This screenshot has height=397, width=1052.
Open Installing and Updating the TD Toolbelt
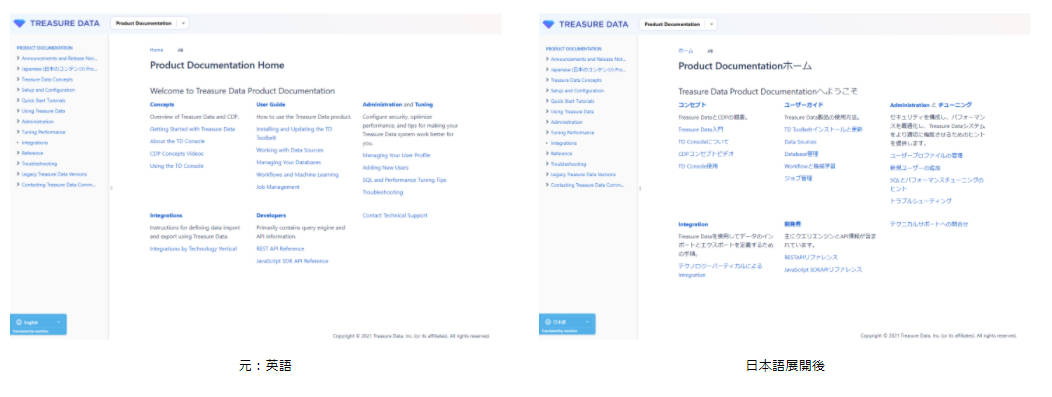click(x=294, y=132)
